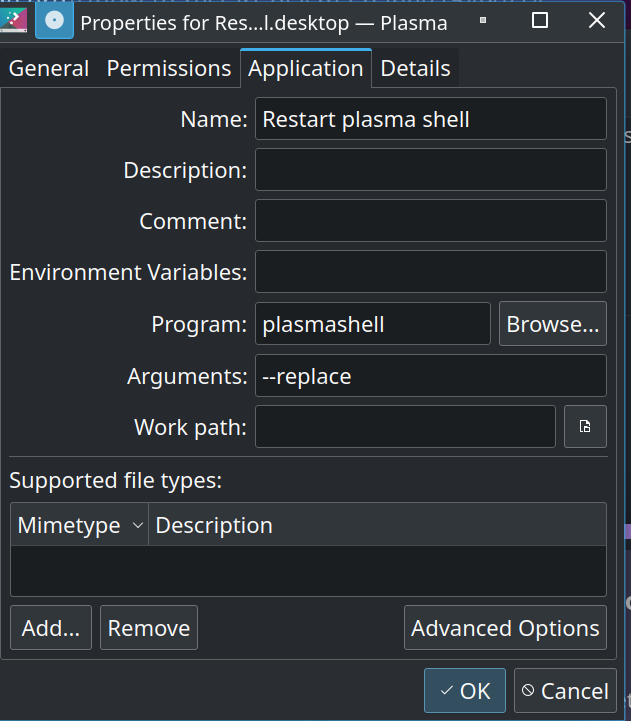This screenshot has width=631, height=721.
Task: Switch to the General tab
Action: [x=49, y=69]
